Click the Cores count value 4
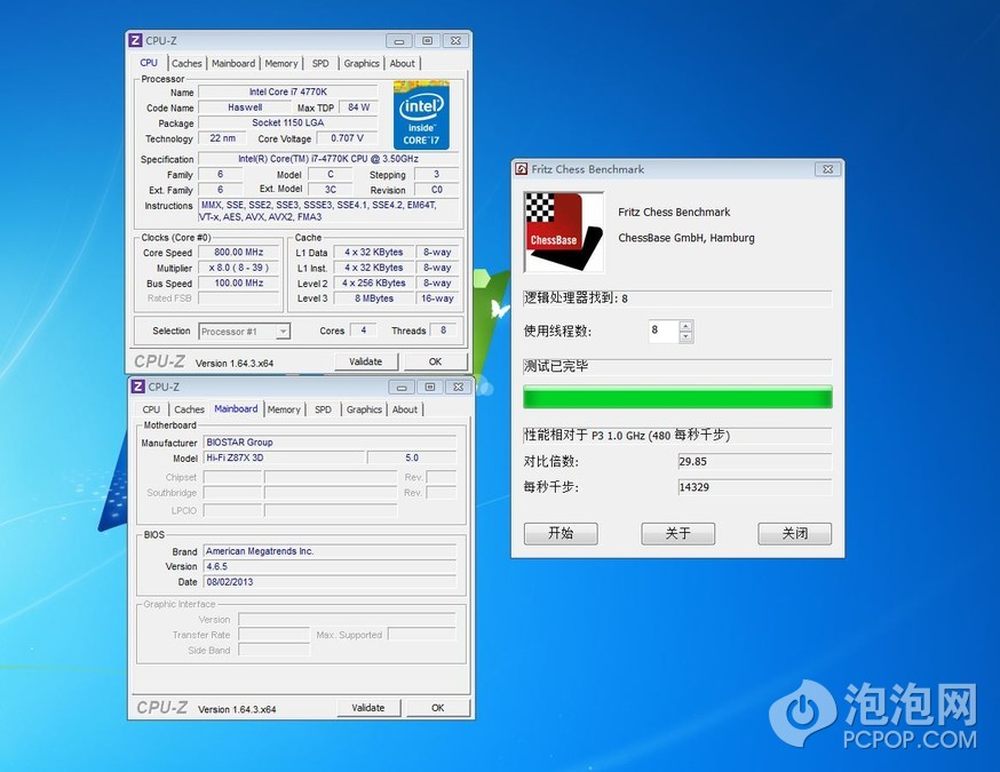Image resolution: width=1000 pixels, height=772 pixels. tap(364, 330)
